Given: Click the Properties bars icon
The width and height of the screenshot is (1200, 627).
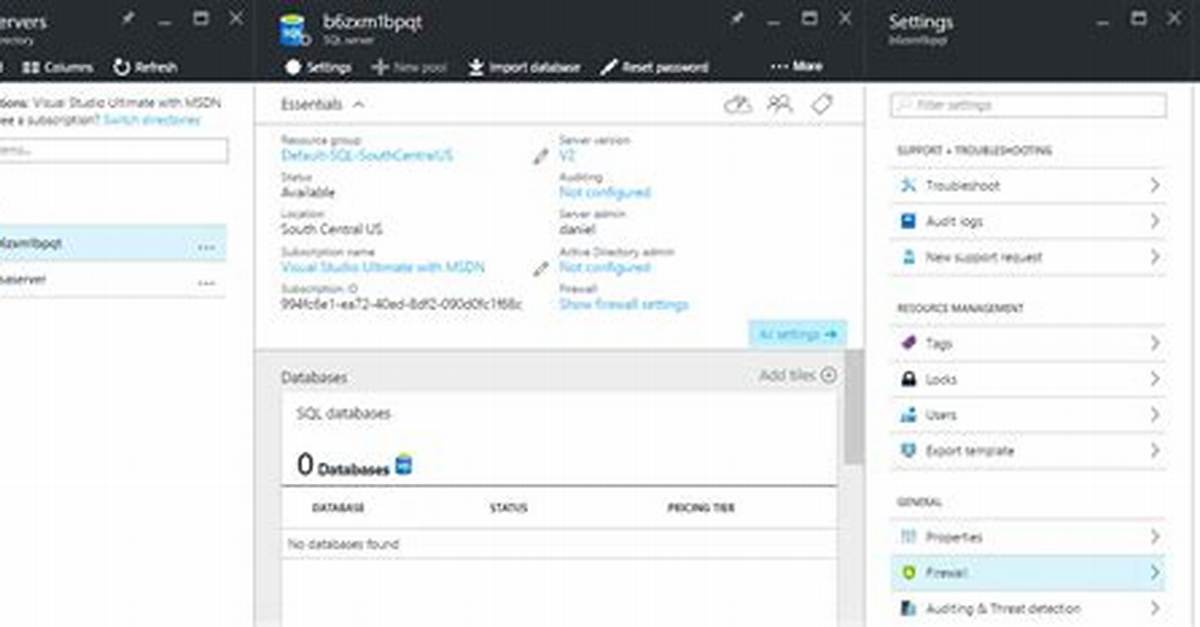Looking at the screenshot, I should point(908,537).
